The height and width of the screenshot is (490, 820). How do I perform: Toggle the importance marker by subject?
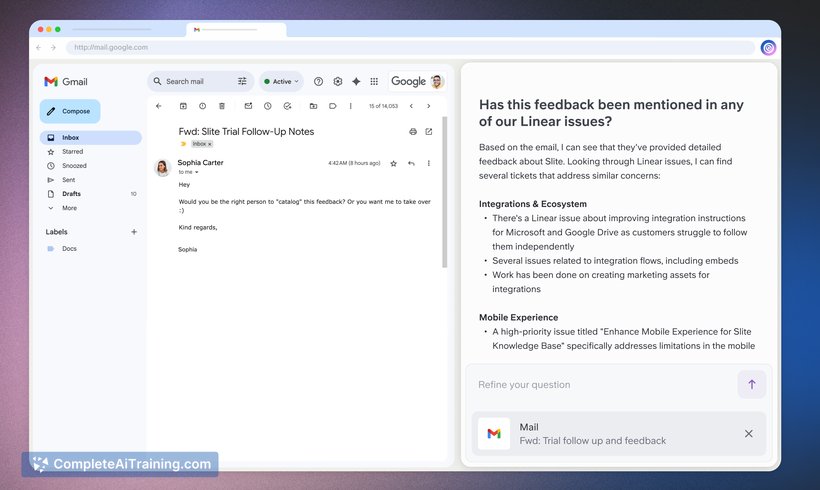(183, 144)
